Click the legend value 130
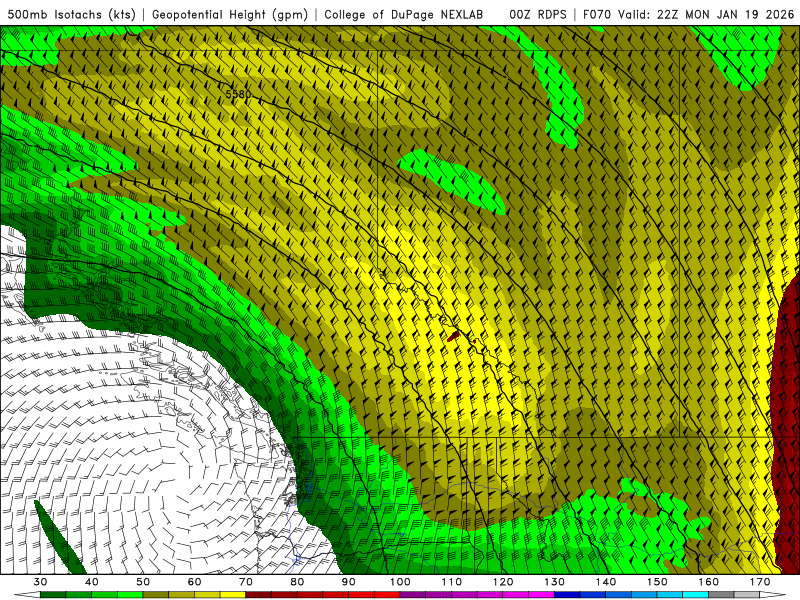This screenshot has height=600, width=800. 554,582
